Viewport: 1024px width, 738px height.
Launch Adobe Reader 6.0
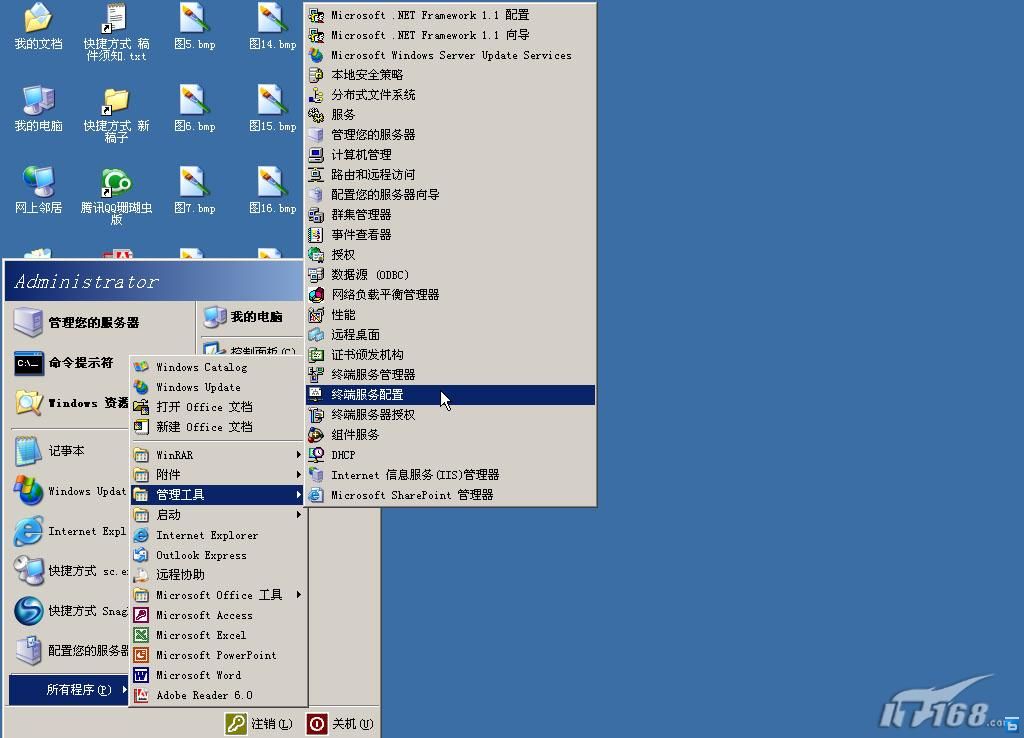tap(203, 695)
